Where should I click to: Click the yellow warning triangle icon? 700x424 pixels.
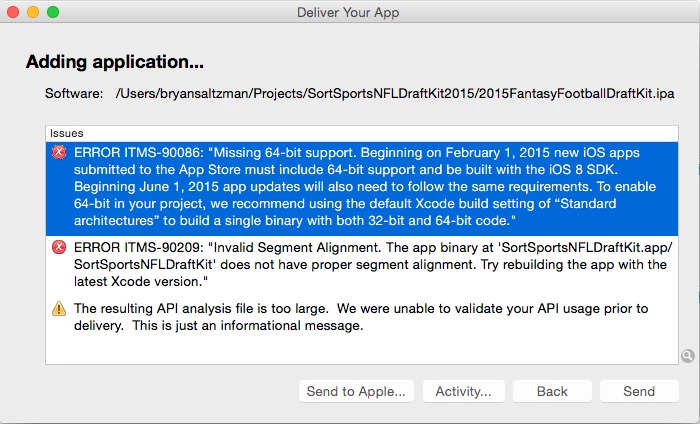(59, 308)
